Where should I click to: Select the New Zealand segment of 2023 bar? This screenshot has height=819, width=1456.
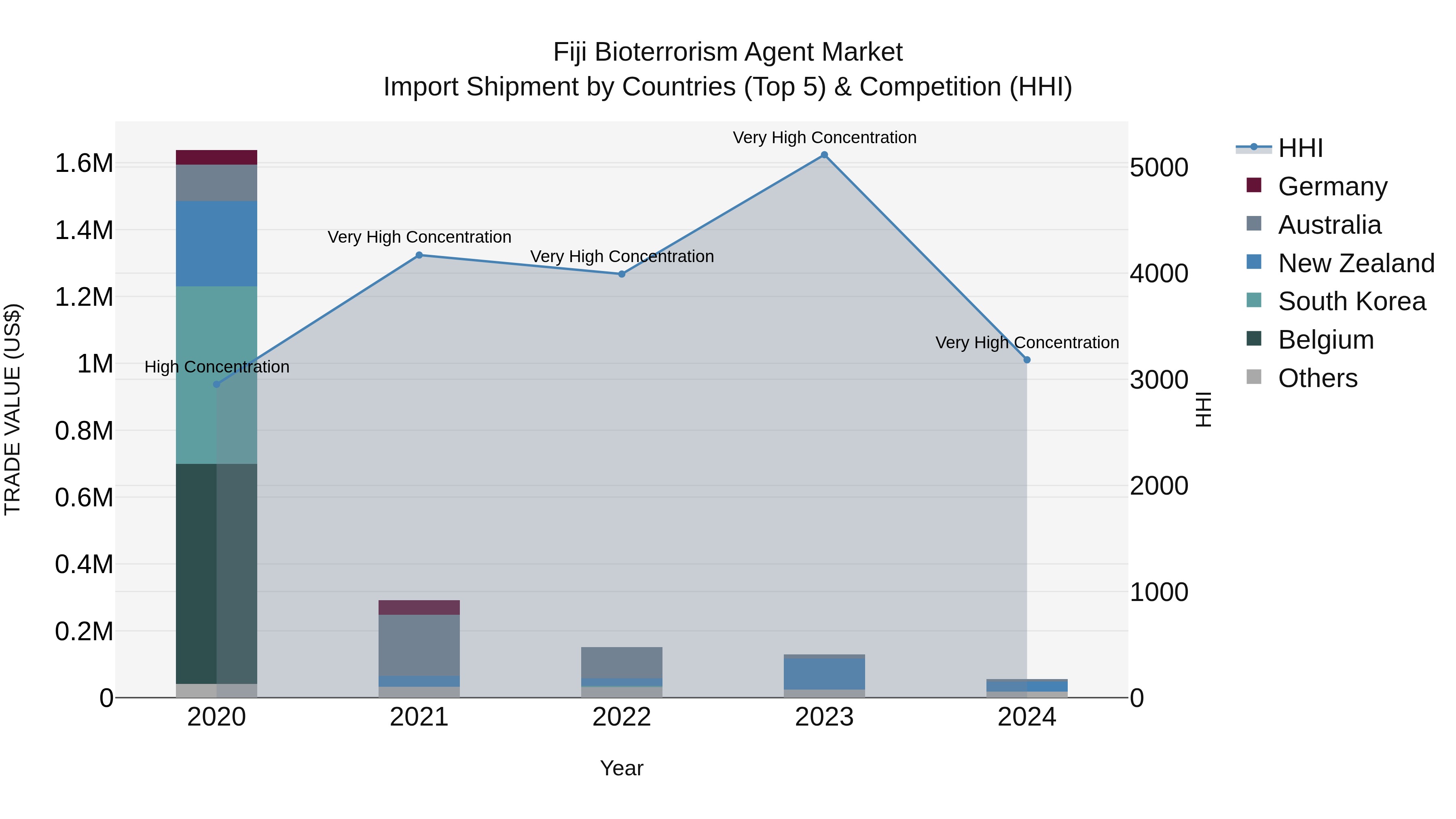[x=824, y=674]
